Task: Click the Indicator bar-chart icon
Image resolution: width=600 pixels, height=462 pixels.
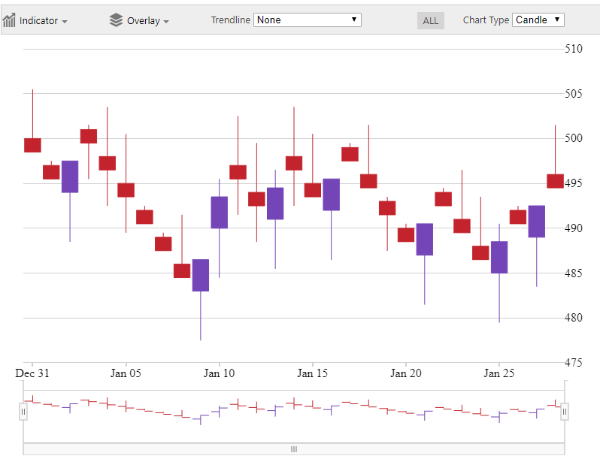Action: click(x=10, y=20)
